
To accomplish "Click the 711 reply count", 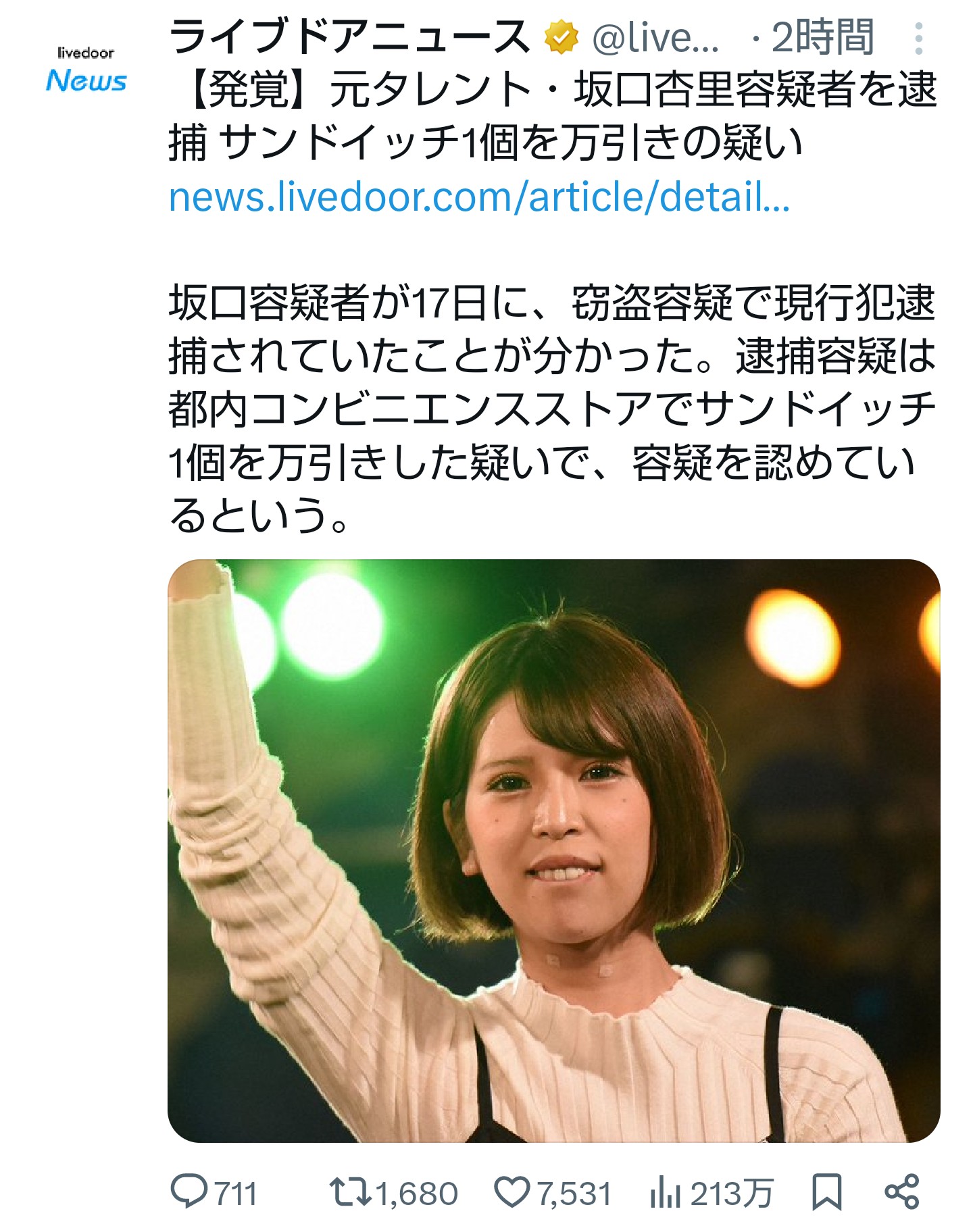I will (x=236, y=1193).
